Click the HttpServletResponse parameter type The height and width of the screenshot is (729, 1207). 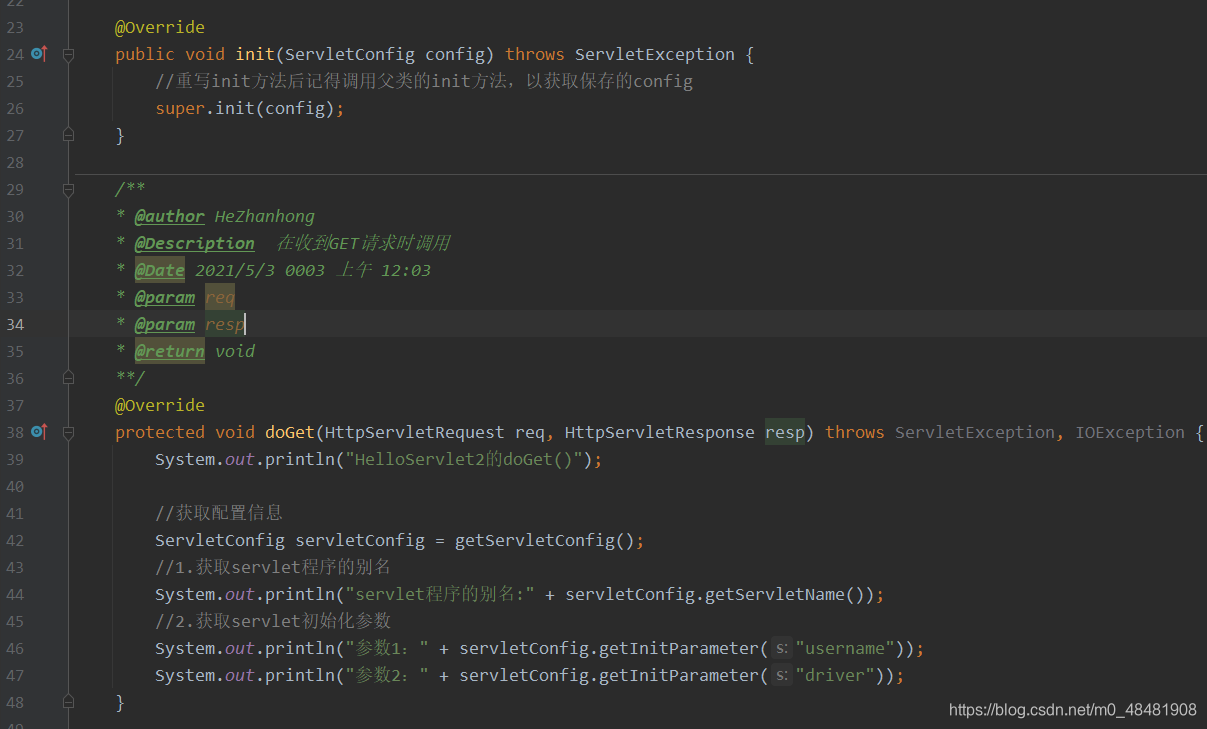pos(660,432)
